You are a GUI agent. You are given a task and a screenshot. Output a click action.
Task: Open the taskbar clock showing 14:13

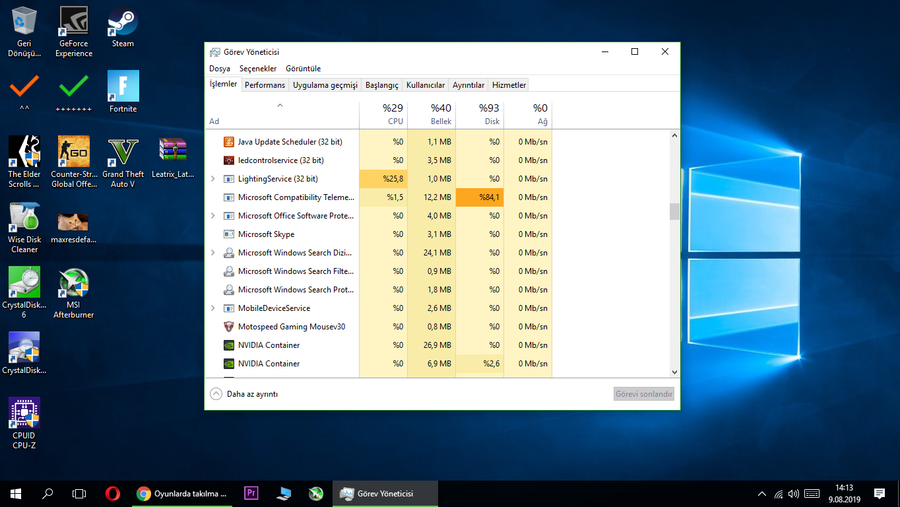[844, 494]
